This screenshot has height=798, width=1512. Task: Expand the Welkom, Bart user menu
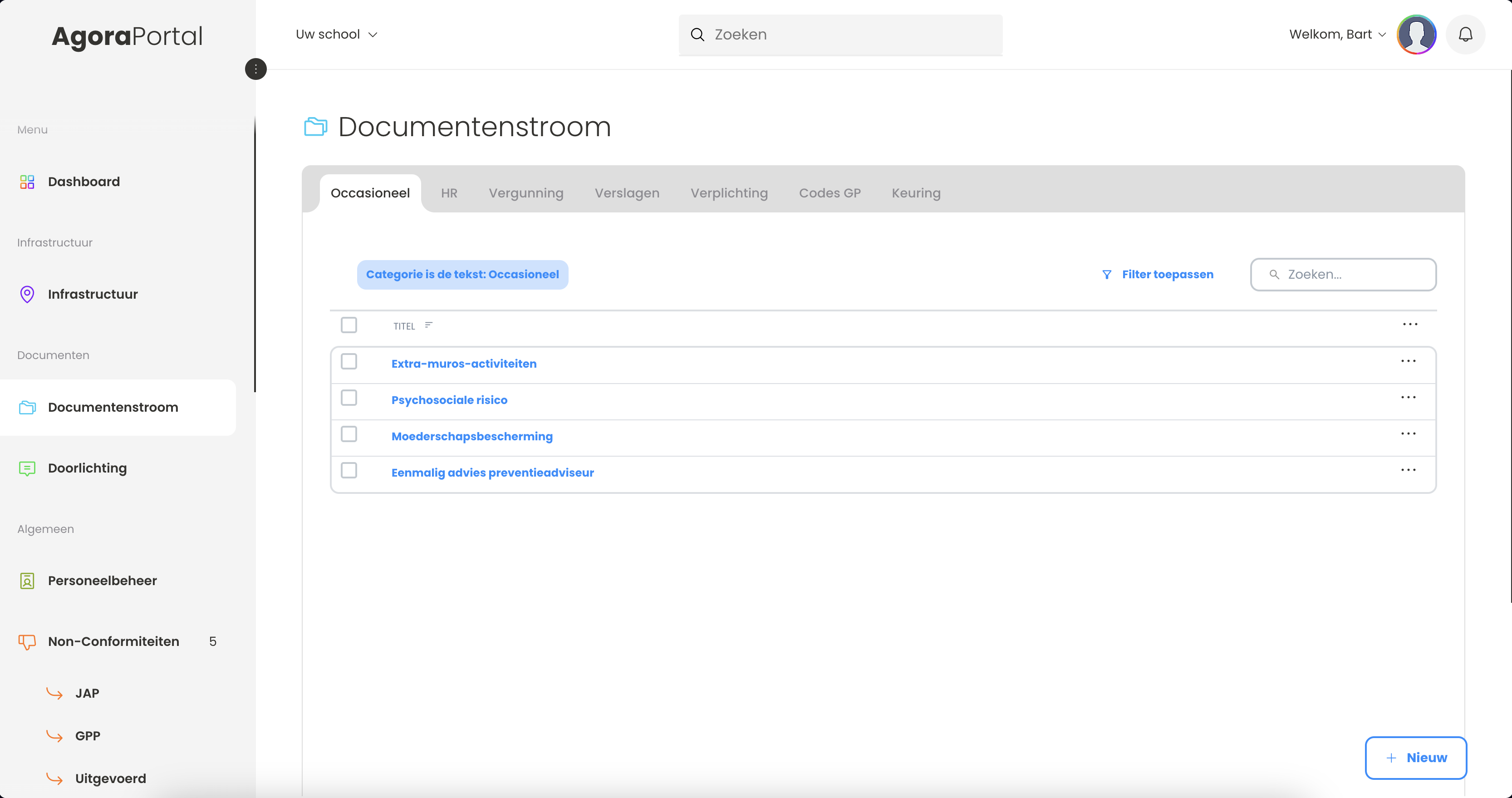[x=1337, y=34]
